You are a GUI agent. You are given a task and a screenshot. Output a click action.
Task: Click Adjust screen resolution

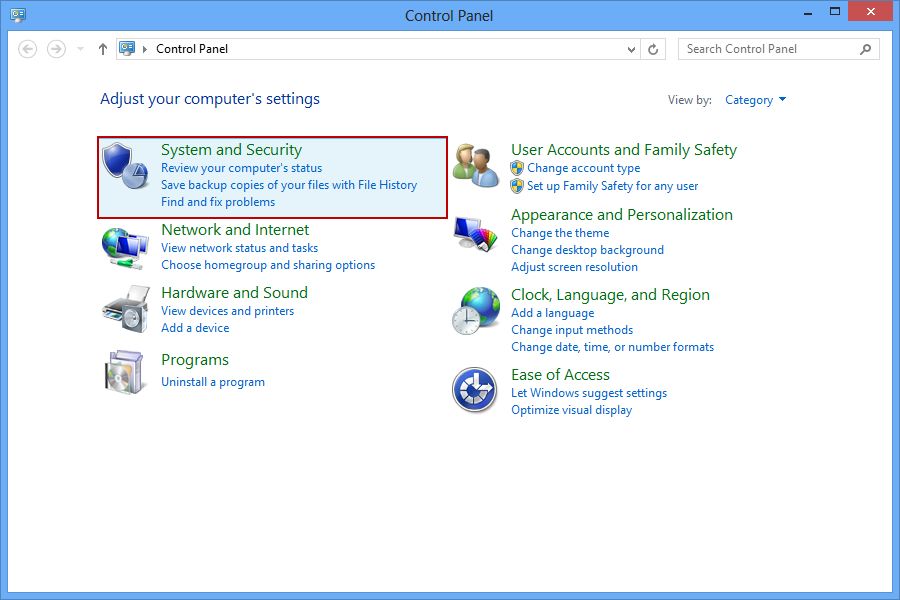click(575, 267)
